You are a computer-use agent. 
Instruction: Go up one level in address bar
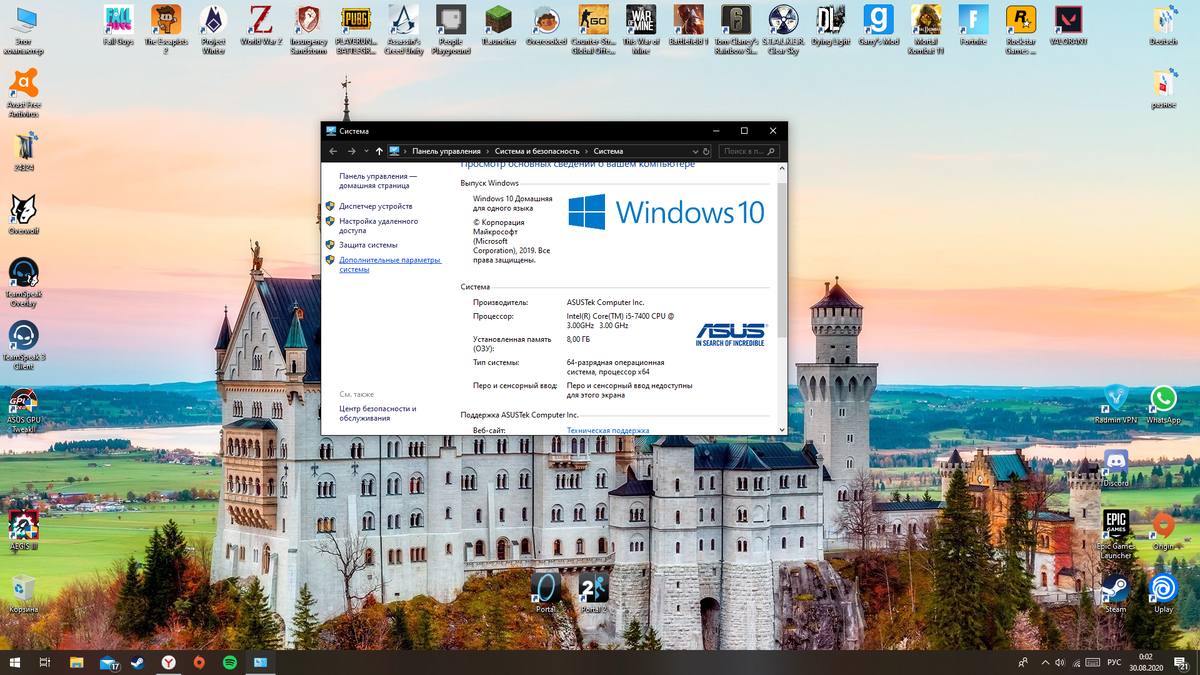379,151
